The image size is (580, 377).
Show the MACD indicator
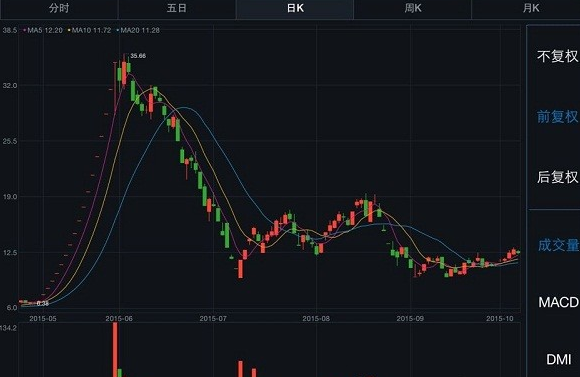(558, 302)
